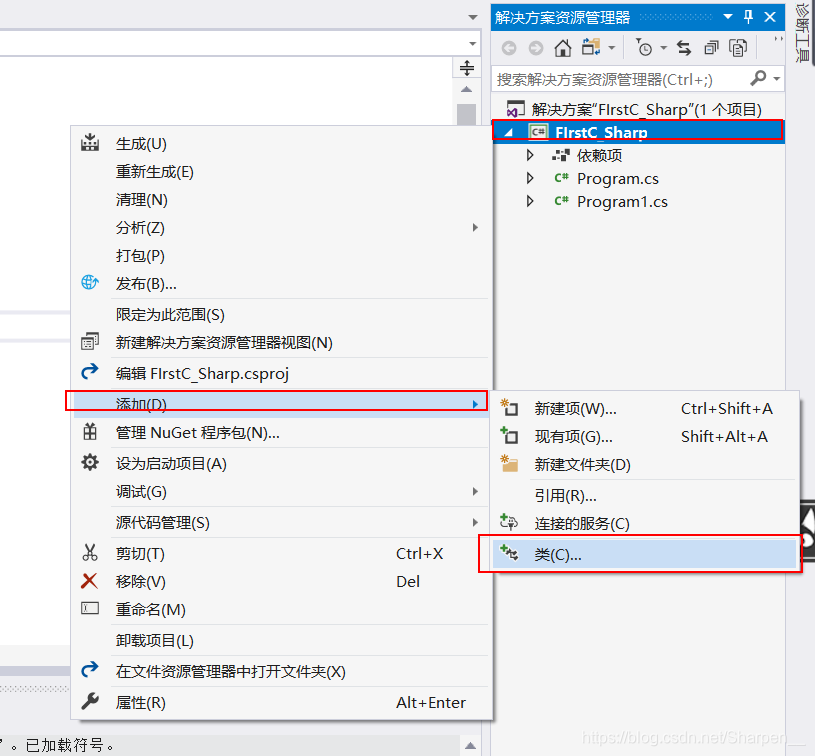Select the 依赖项 node
Screen dimensions: 815x756
[599, 155]
